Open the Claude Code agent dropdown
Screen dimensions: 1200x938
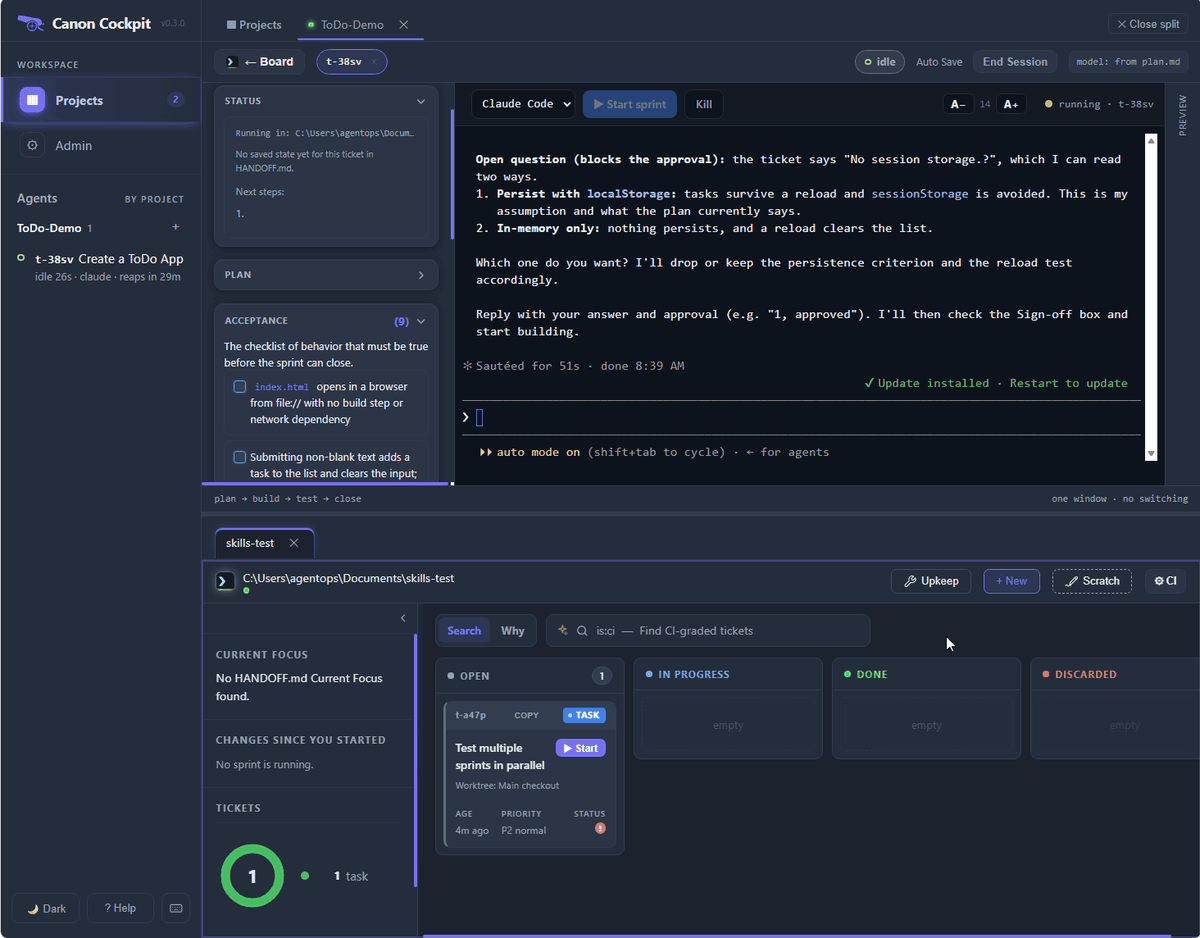tap(524, 104)
